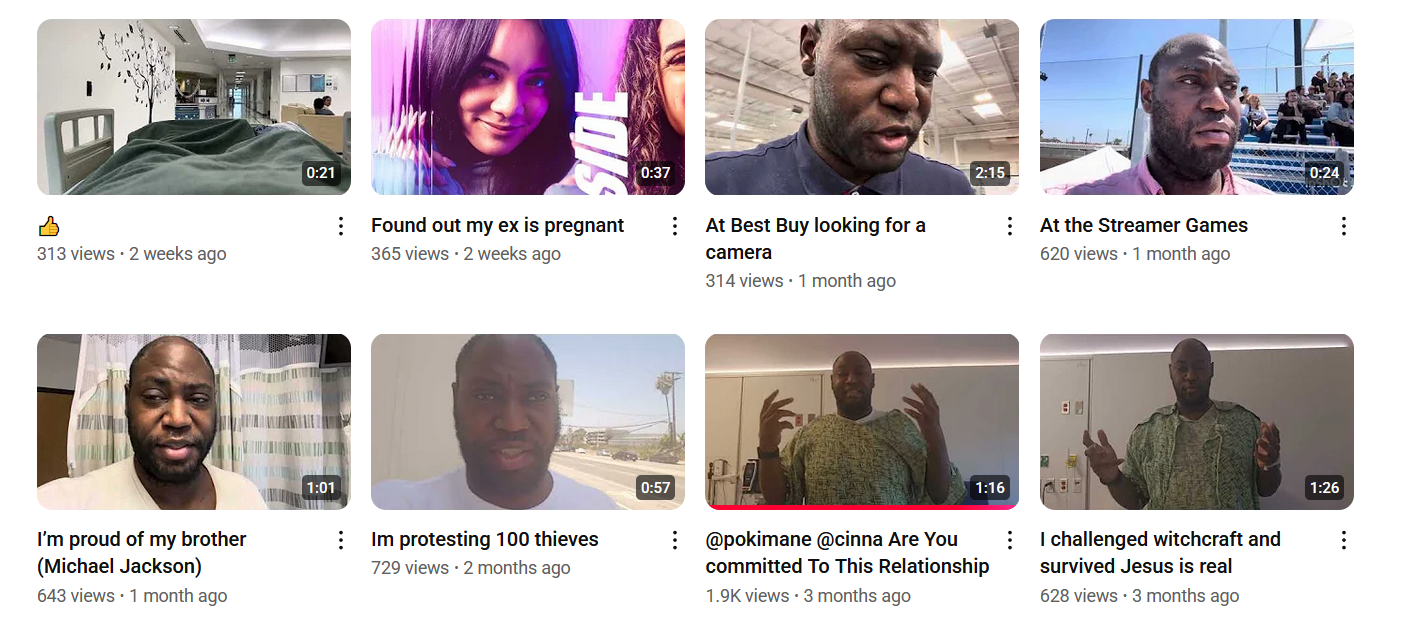Play the hospital room video thumbnail with 0:21 duration
Screen dimensions: 1410x631
[x=194, y=107]
